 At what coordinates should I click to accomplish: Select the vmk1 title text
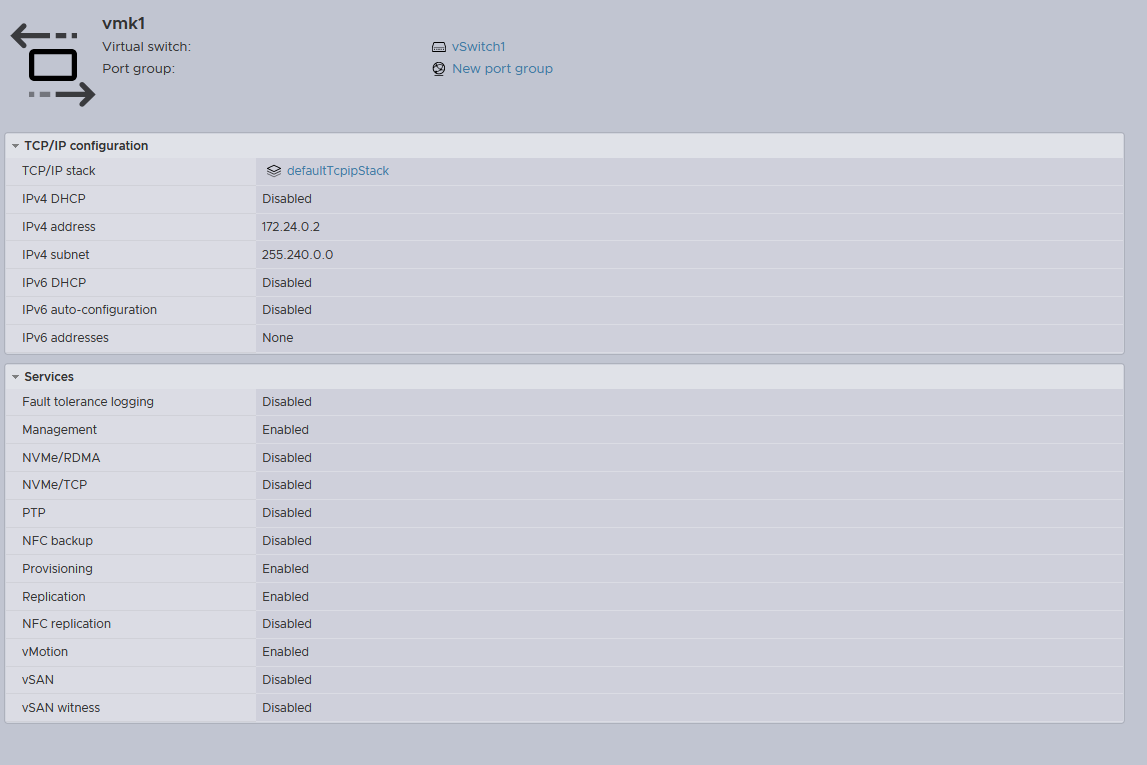[124, 23]
